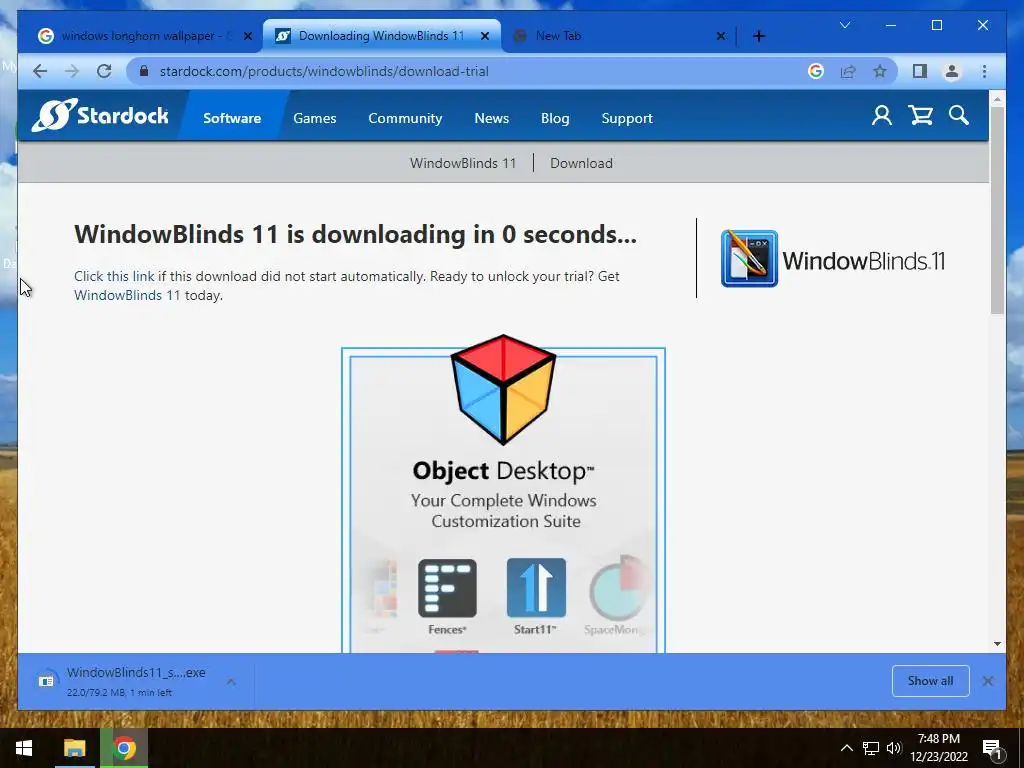This screenshot has width=1024, height=768.
Task: Click the 'Object Desktop' heading text
Action: click(x=503, y=471)
